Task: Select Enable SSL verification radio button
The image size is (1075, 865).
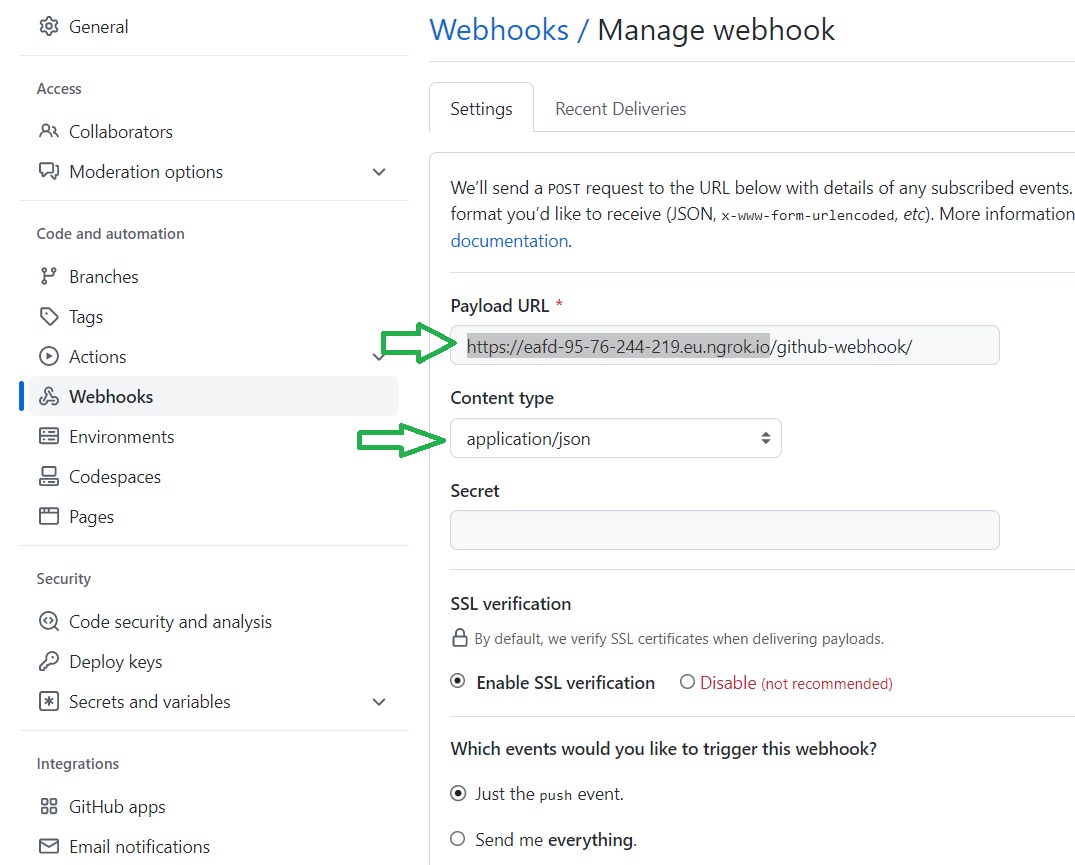Action: pos(458,682)
